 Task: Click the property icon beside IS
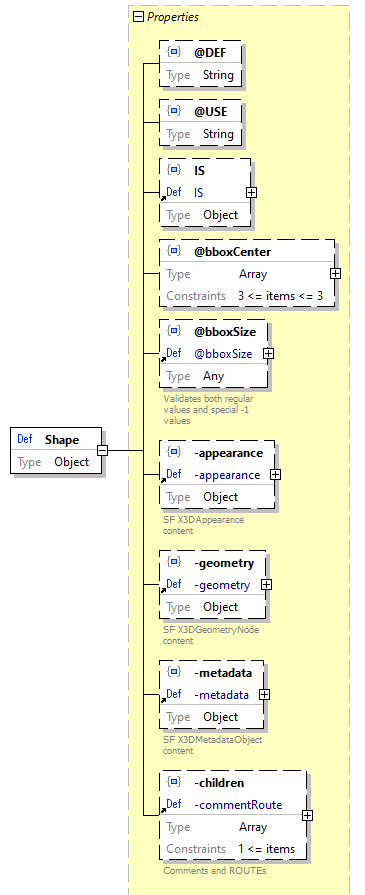coord(174,170)
